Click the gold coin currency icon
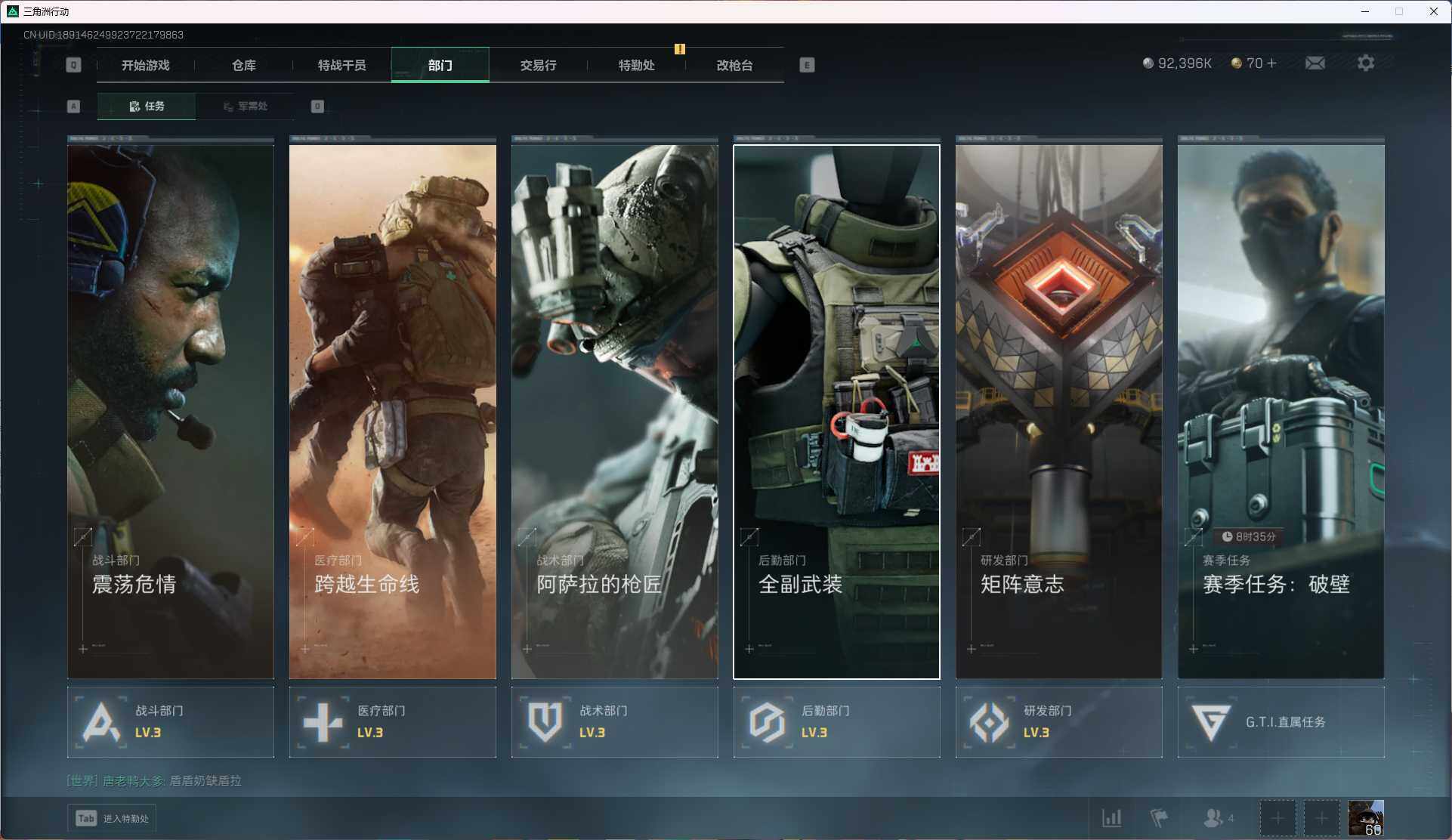Screen dimensions: 1452x840 (x=1237, y=63)
